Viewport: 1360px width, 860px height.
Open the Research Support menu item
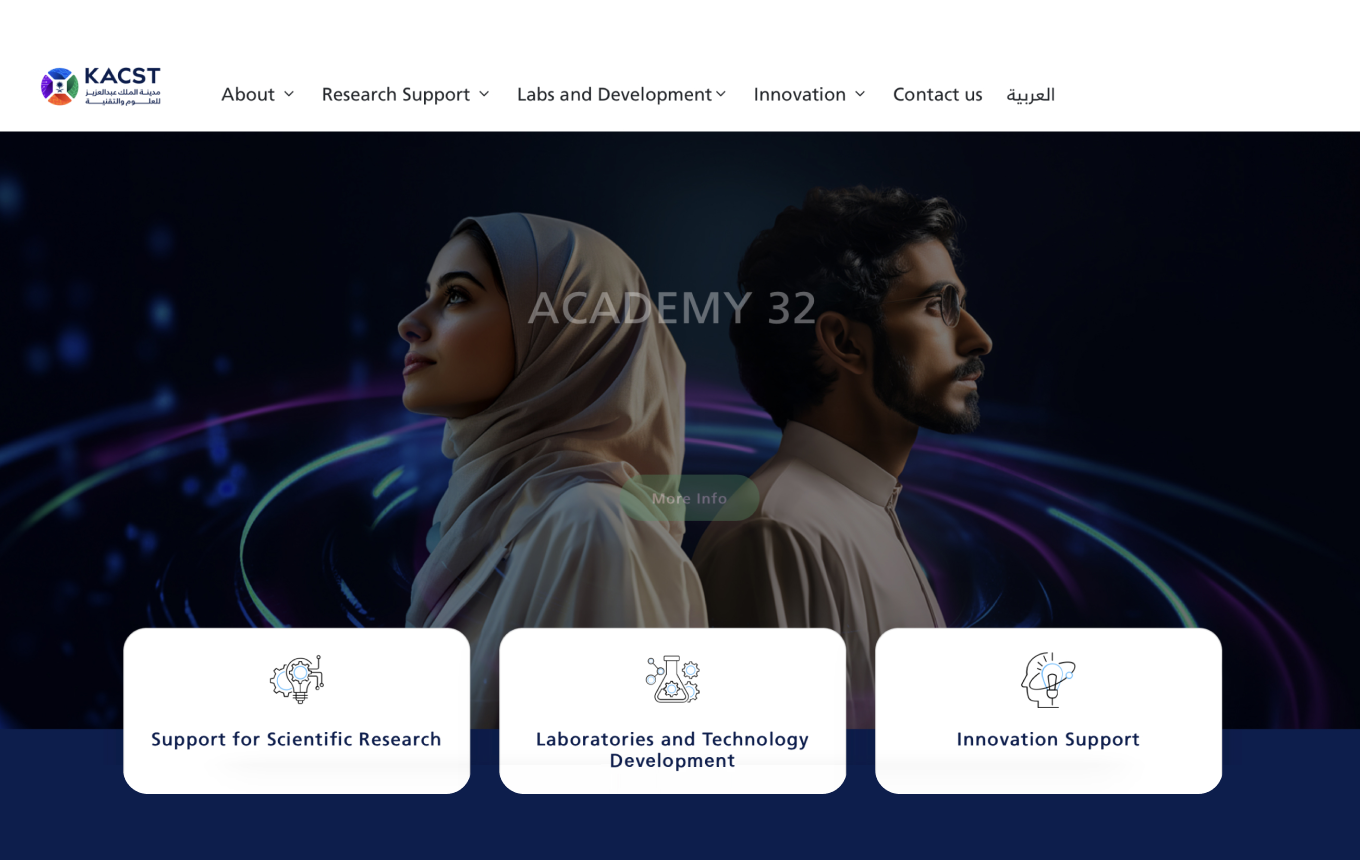point(396,94)
